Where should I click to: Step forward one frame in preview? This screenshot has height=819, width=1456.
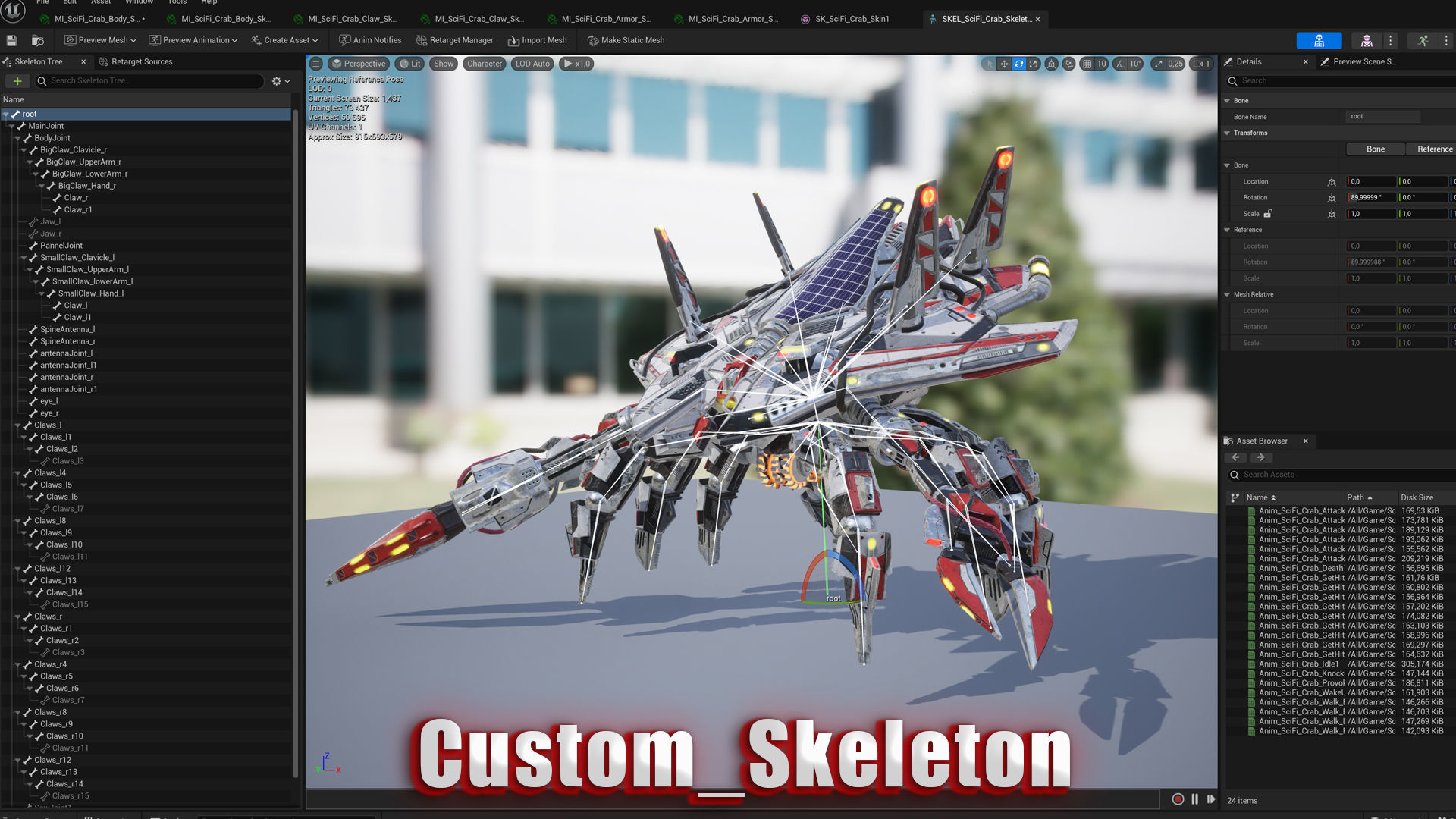click(x=1211, y=799)
